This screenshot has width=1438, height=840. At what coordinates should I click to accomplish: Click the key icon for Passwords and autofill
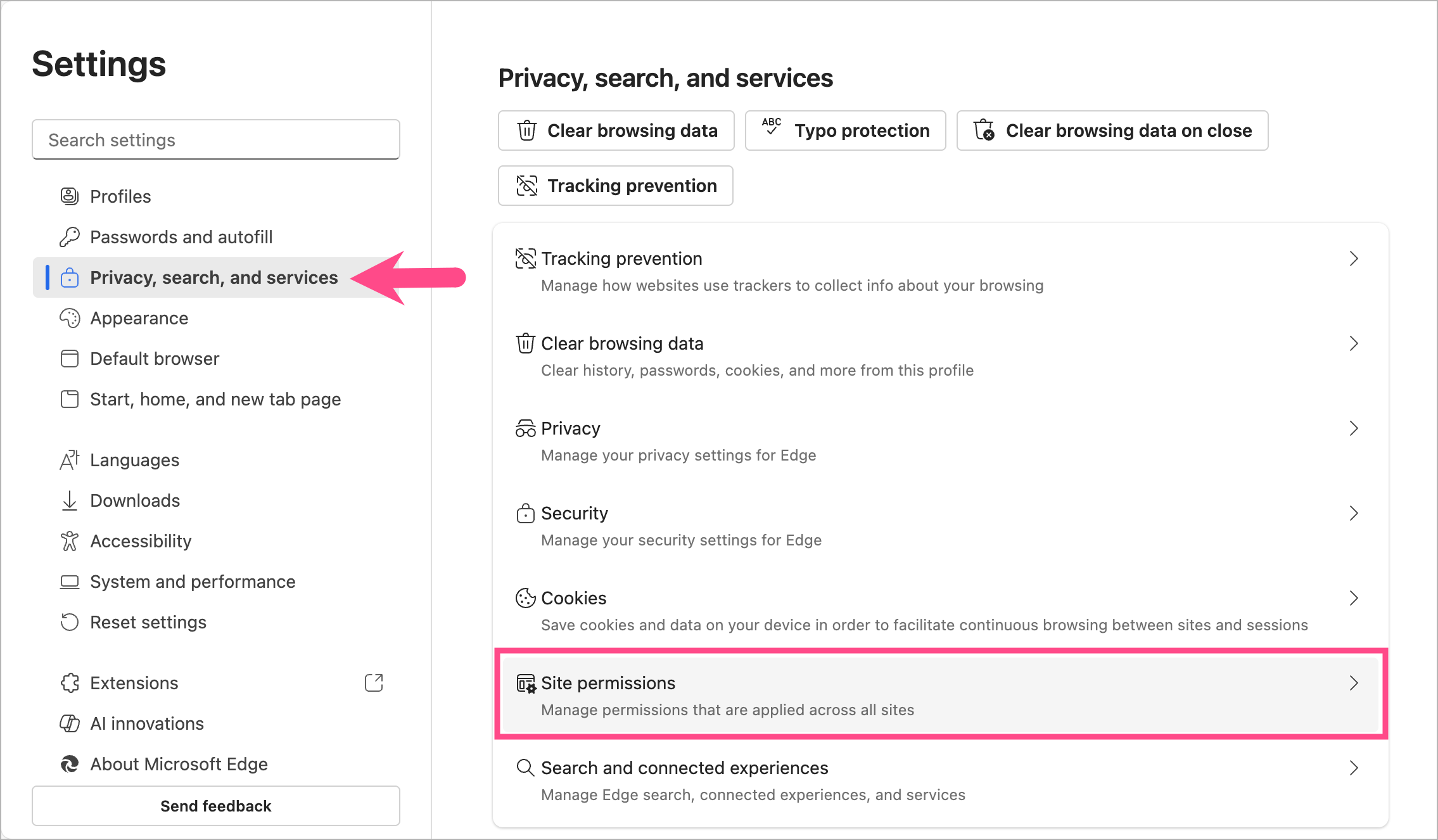click(70, 237)
